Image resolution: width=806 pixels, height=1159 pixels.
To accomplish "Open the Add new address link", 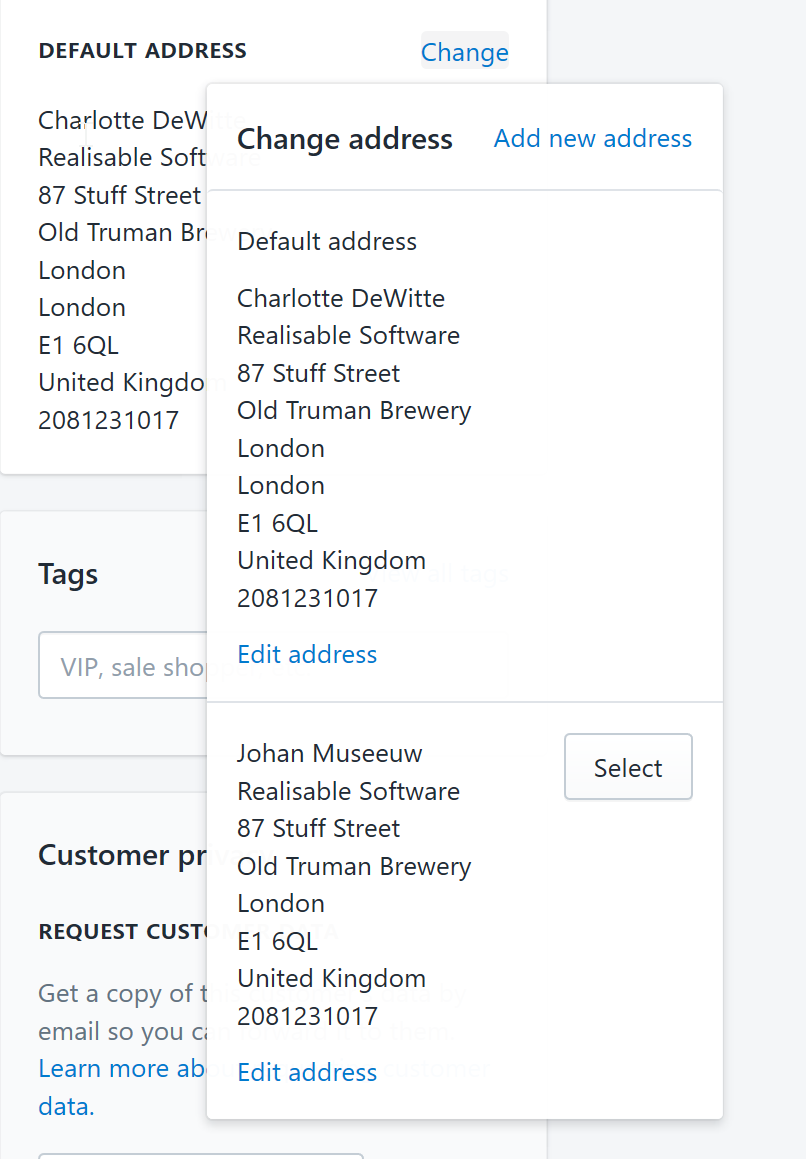I will click(592, 138).
